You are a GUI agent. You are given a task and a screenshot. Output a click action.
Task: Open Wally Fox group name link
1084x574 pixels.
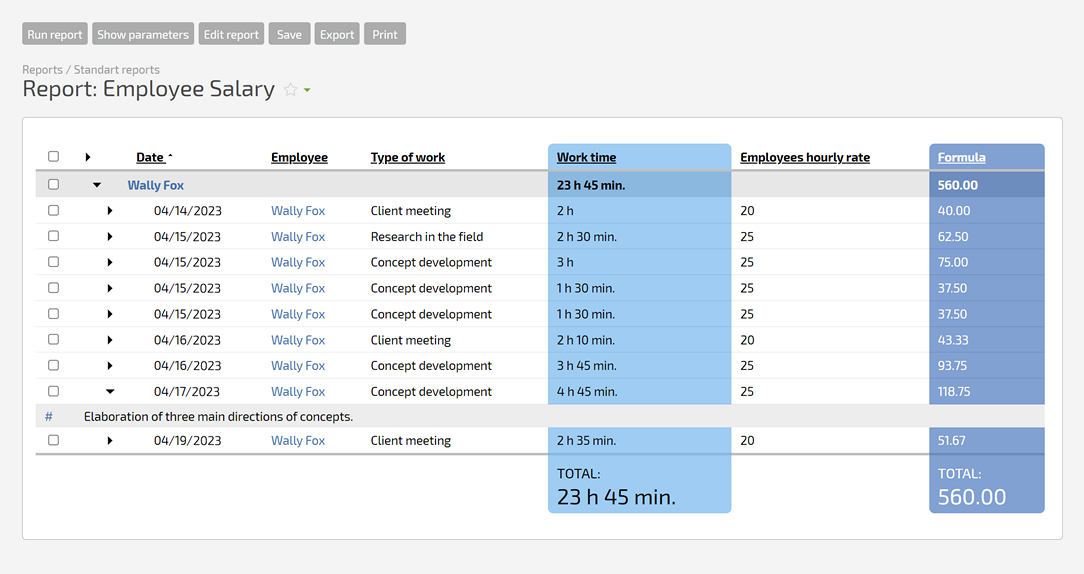click(x=156, y=185)
